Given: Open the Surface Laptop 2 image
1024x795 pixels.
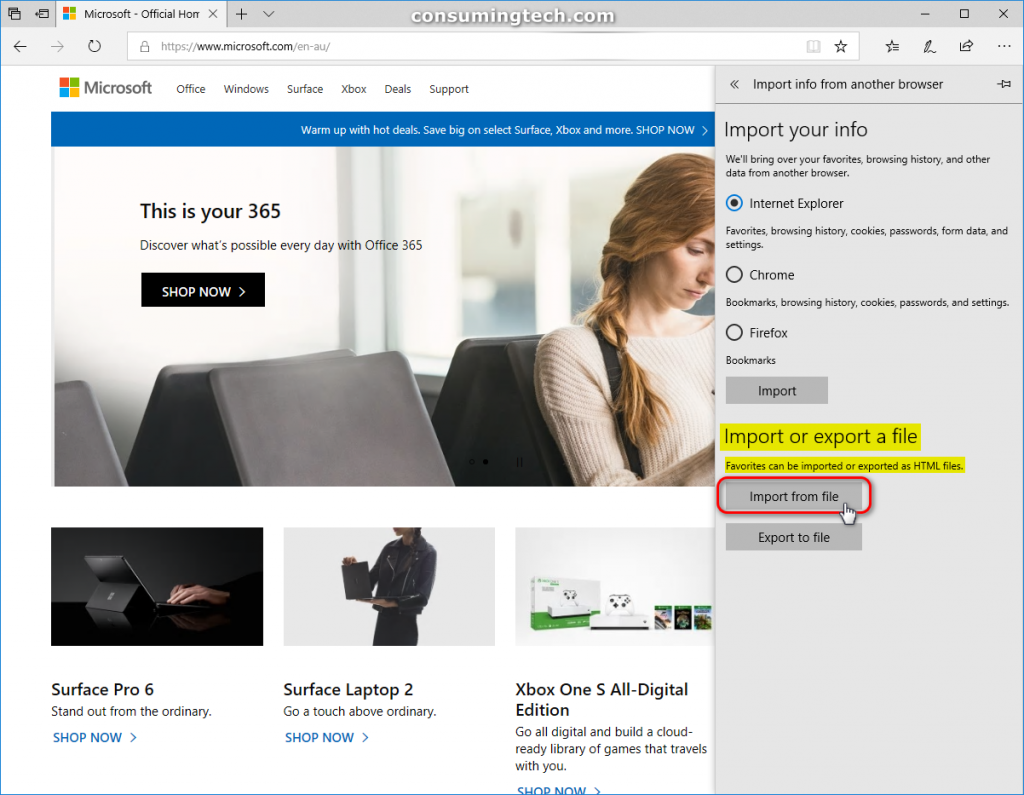Looking at the screenshot, I should (x=389, y=587).
